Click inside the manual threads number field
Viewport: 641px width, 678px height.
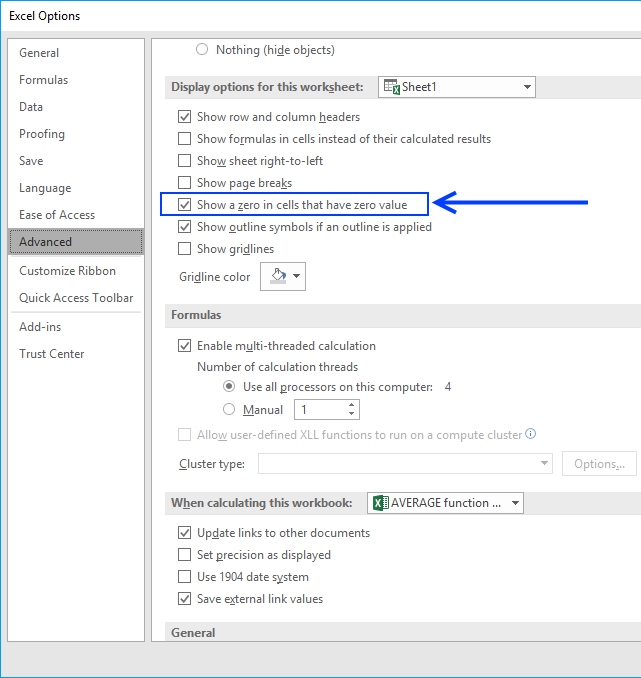tap(318, 410)
